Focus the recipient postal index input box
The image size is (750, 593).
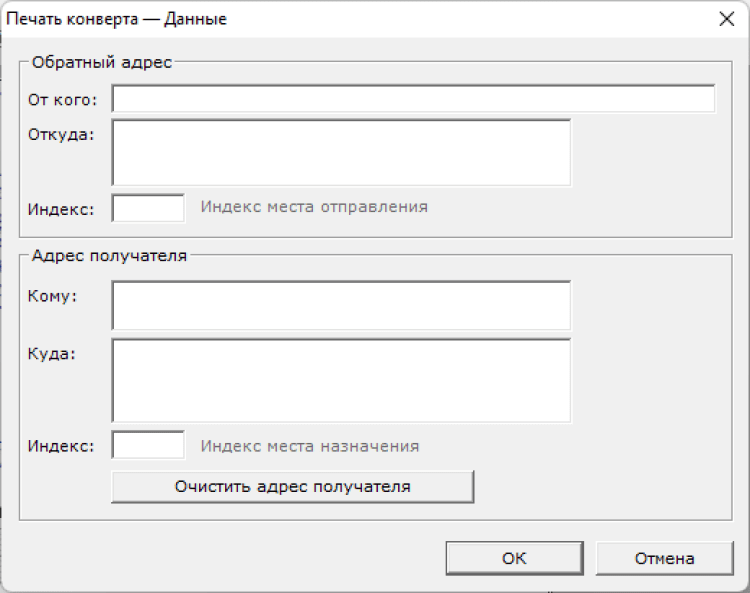[148, 445]
